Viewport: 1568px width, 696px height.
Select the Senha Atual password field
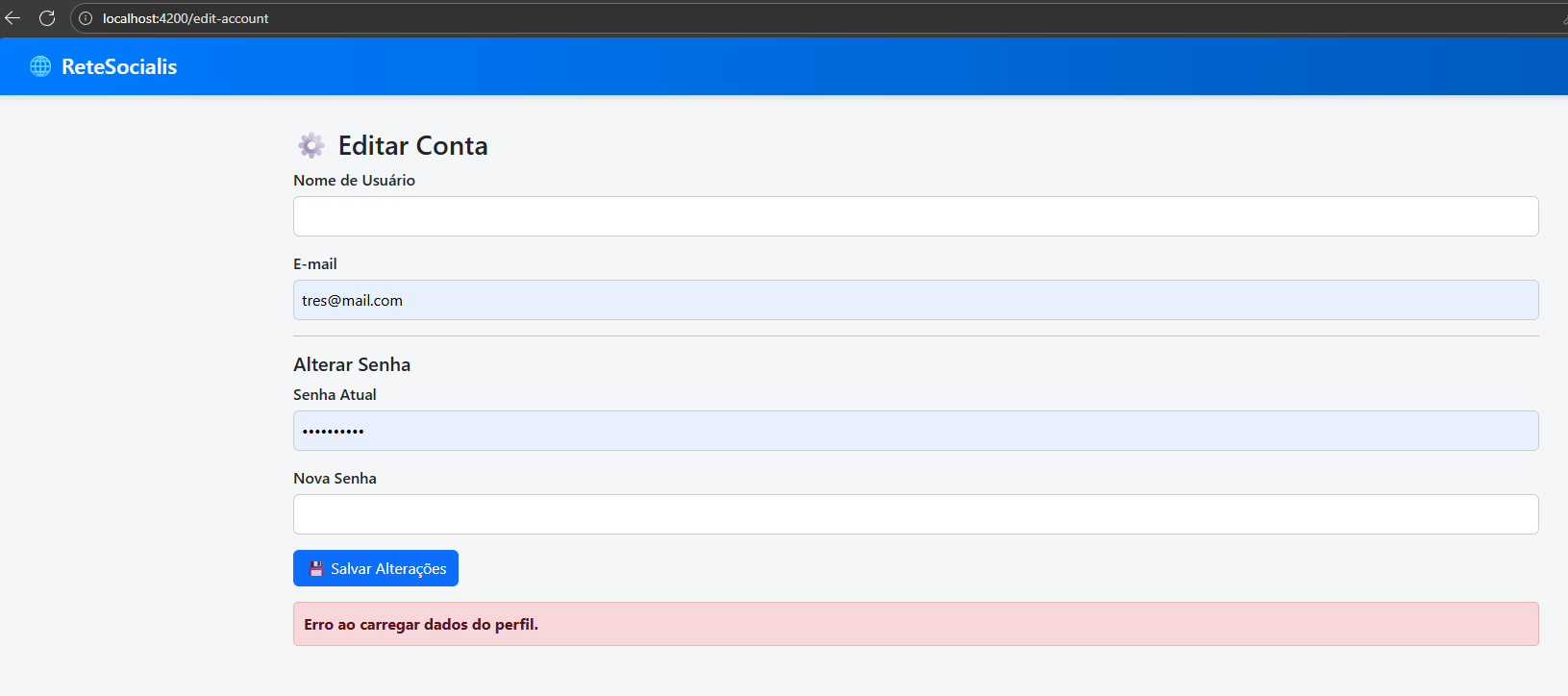tap(914, 431)
